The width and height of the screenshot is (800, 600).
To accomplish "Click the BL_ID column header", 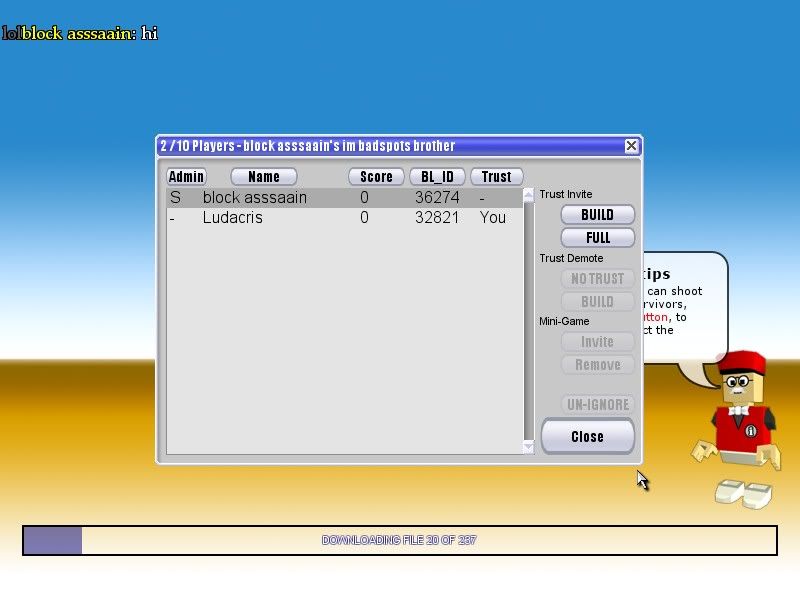I will point(437,177).
